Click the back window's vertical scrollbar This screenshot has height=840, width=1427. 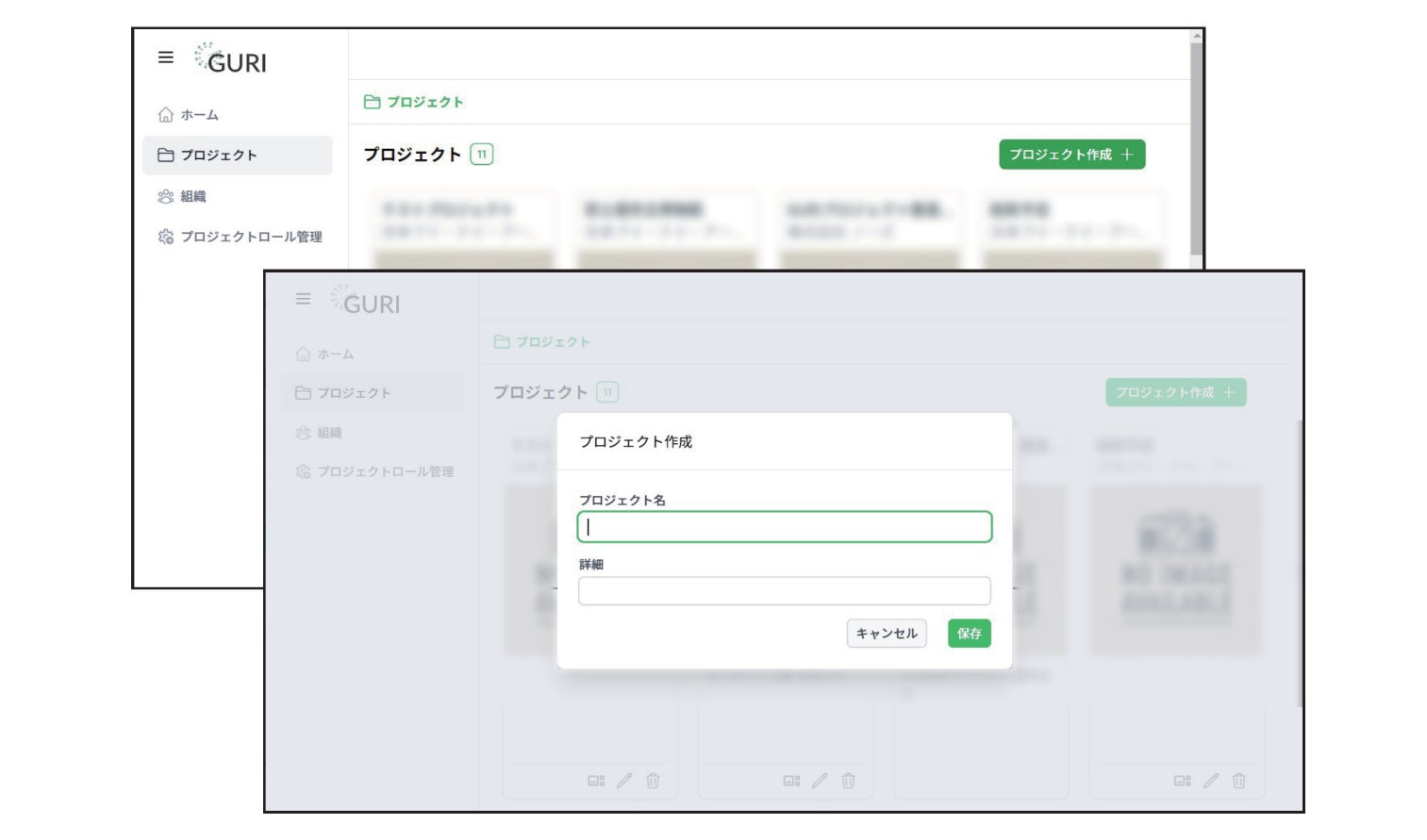tap(1196, 141)
